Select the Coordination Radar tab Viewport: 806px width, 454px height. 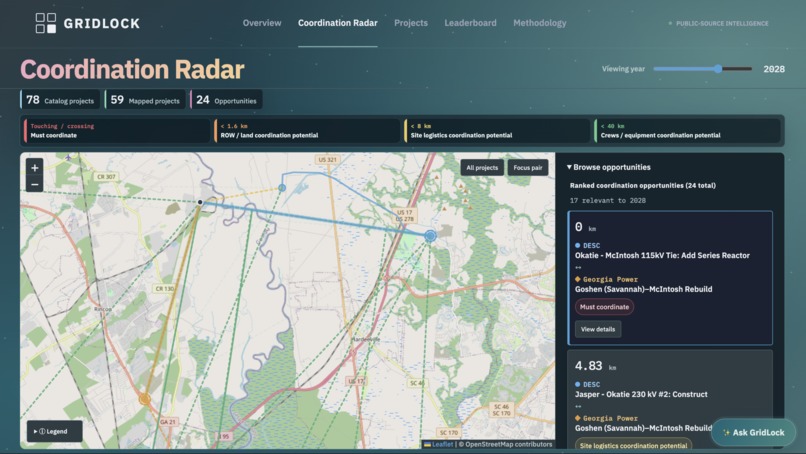(x=338, y=23)
